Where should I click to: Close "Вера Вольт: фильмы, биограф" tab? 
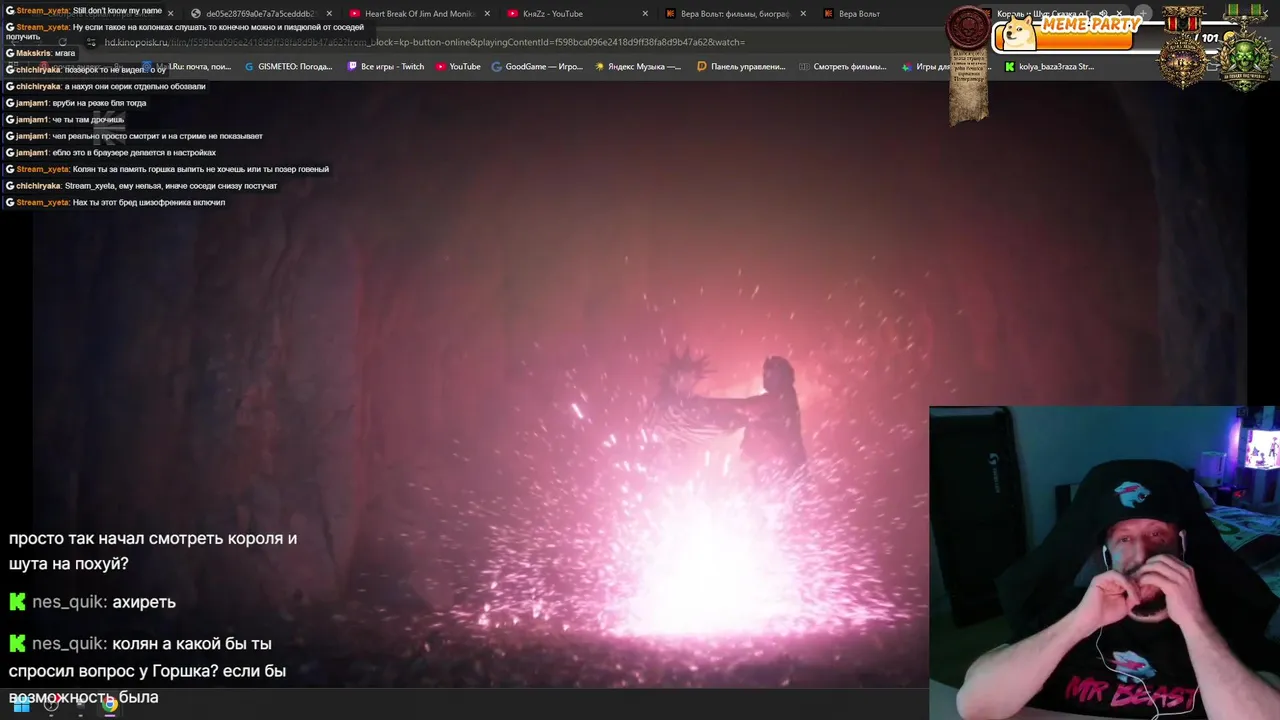(803, 14)
